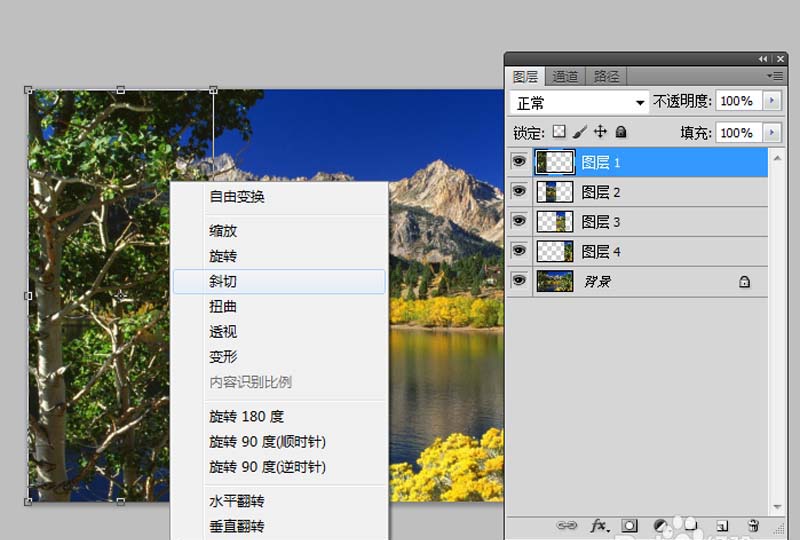This screenshot has width=800, height=540.
Task: Choose 旋转 180 度 from the menu
Action: (x=279, y=416)
